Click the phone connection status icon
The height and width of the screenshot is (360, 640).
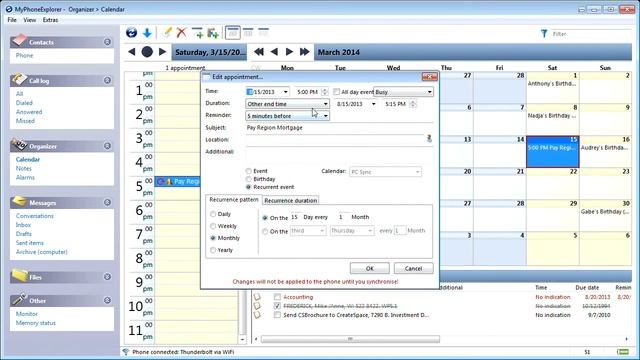(126, 352)
